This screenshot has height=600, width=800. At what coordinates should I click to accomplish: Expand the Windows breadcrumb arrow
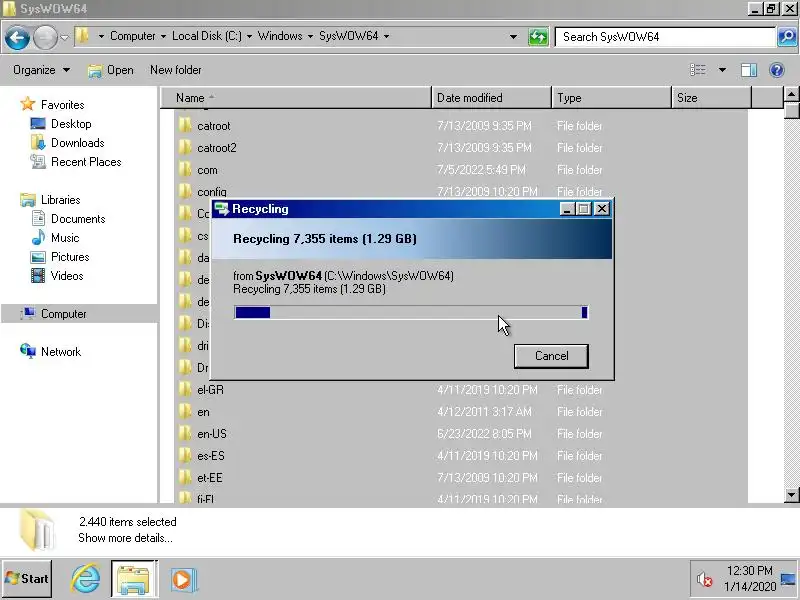[310, 36]
